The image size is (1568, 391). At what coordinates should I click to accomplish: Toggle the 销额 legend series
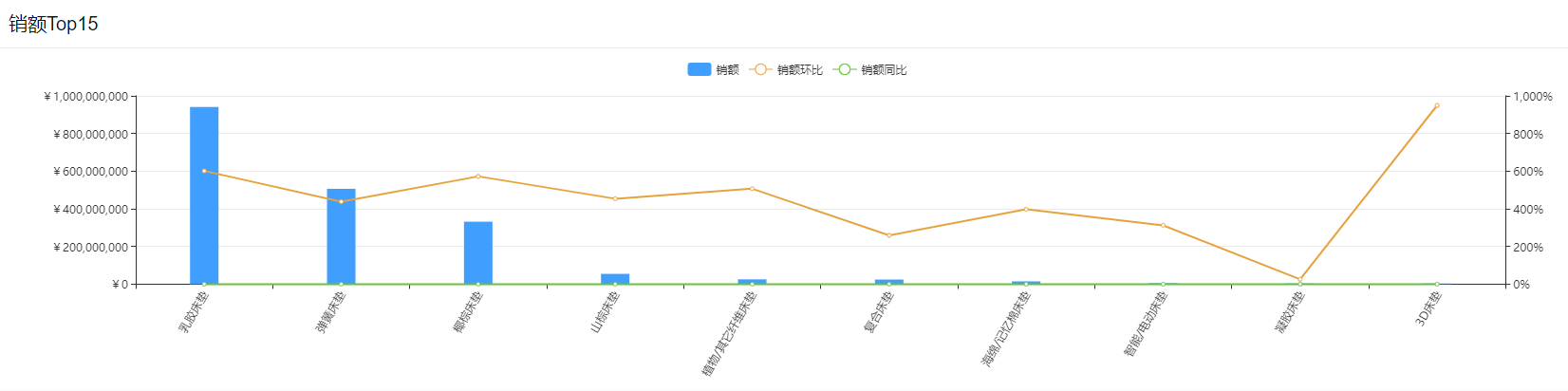click(727, 70)
